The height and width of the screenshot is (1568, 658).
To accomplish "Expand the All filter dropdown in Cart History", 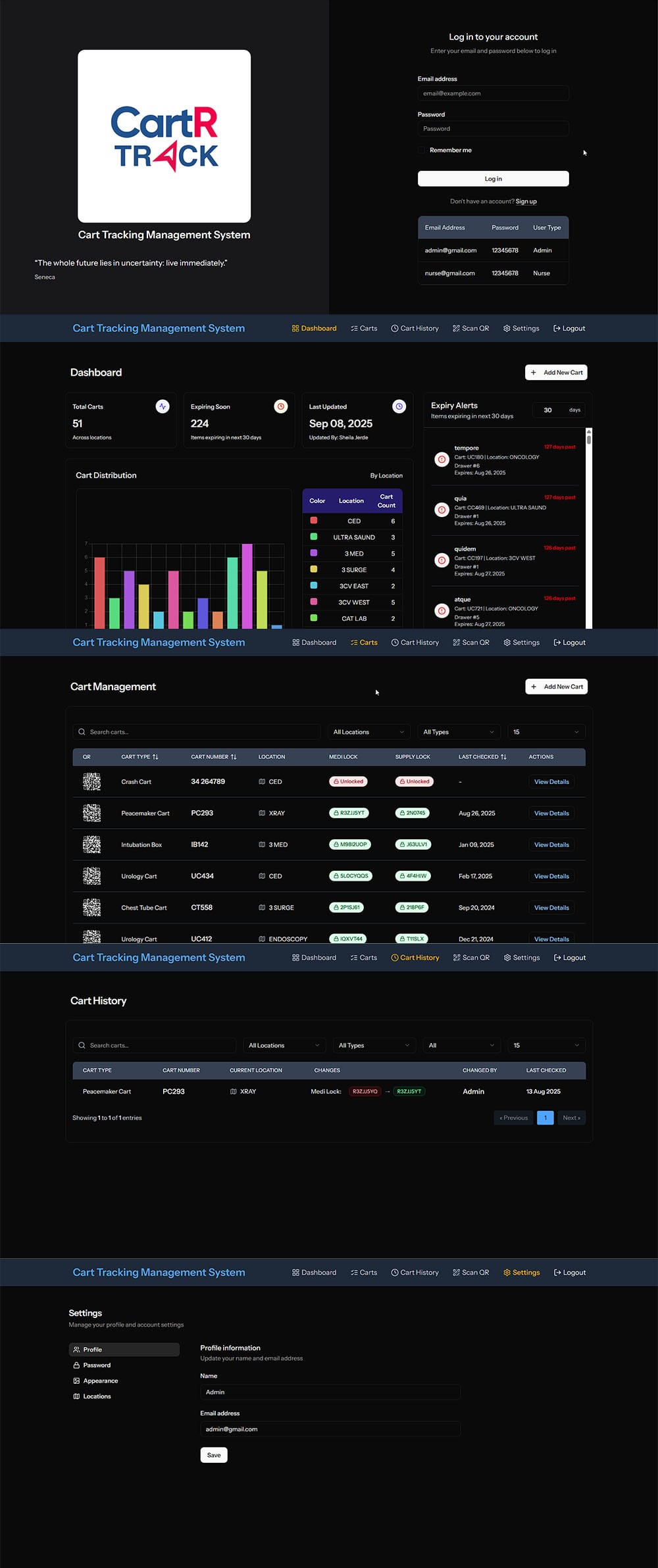I will tap(461, 1045).
